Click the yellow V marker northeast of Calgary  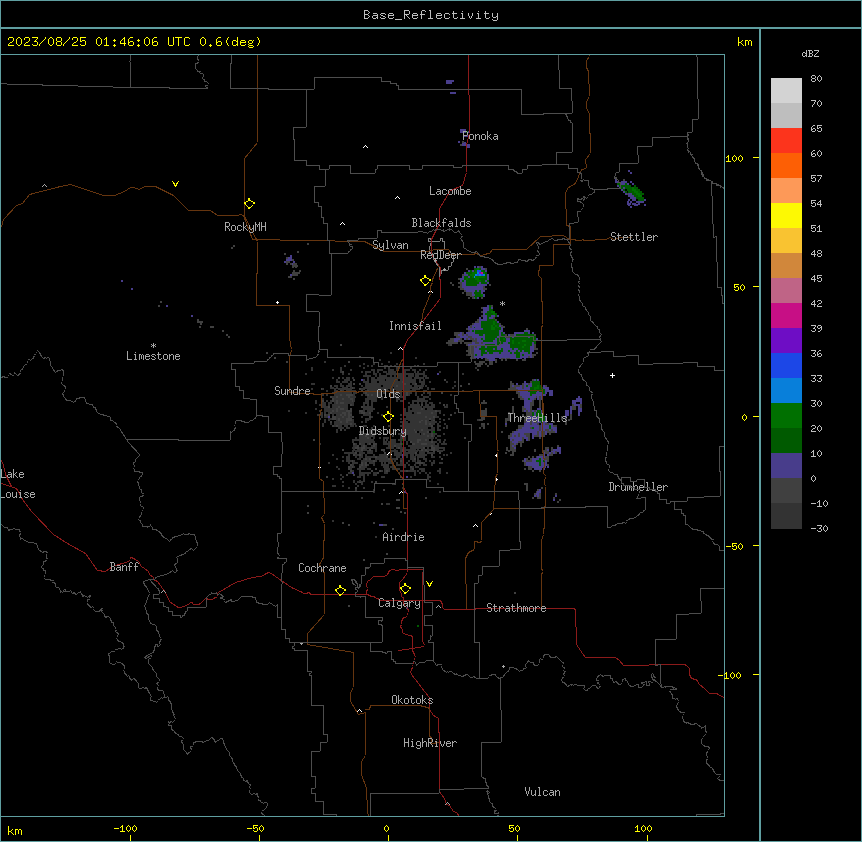pyautogui.click(x=429, y=584)
